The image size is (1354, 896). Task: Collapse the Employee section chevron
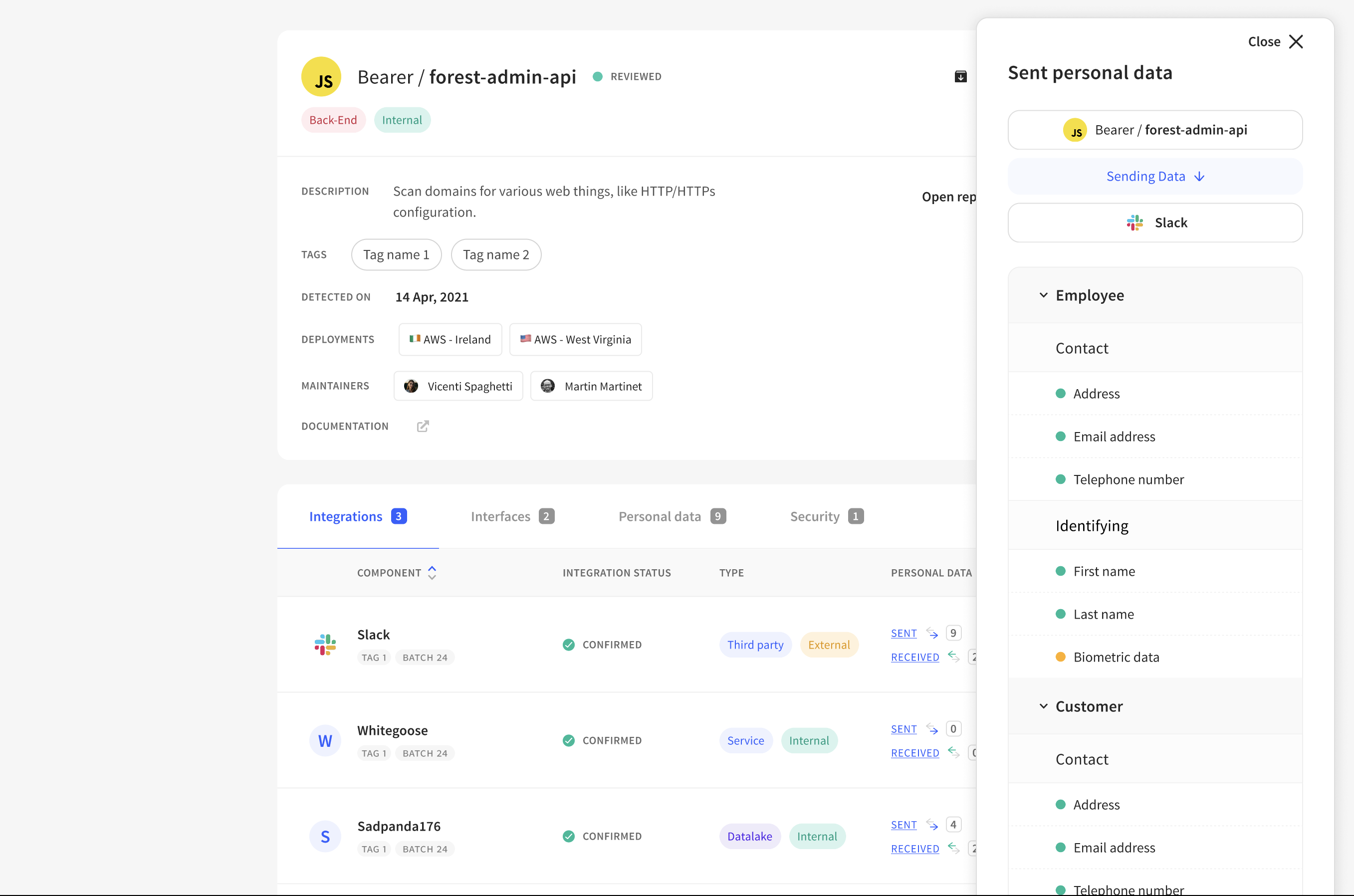[1043, 295]
